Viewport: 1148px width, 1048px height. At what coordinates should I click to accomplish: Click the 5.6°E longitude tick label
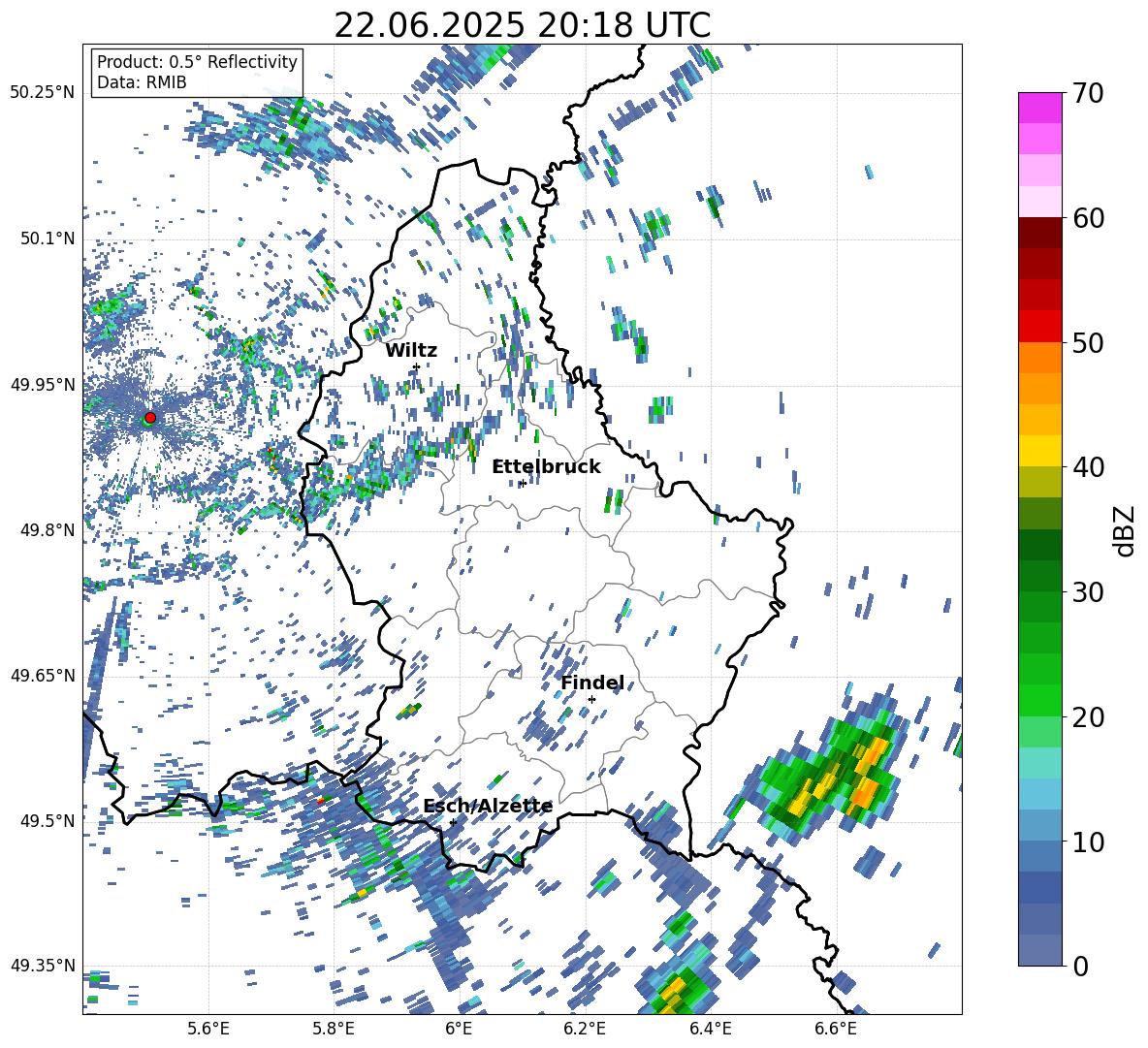point(208,1030)
